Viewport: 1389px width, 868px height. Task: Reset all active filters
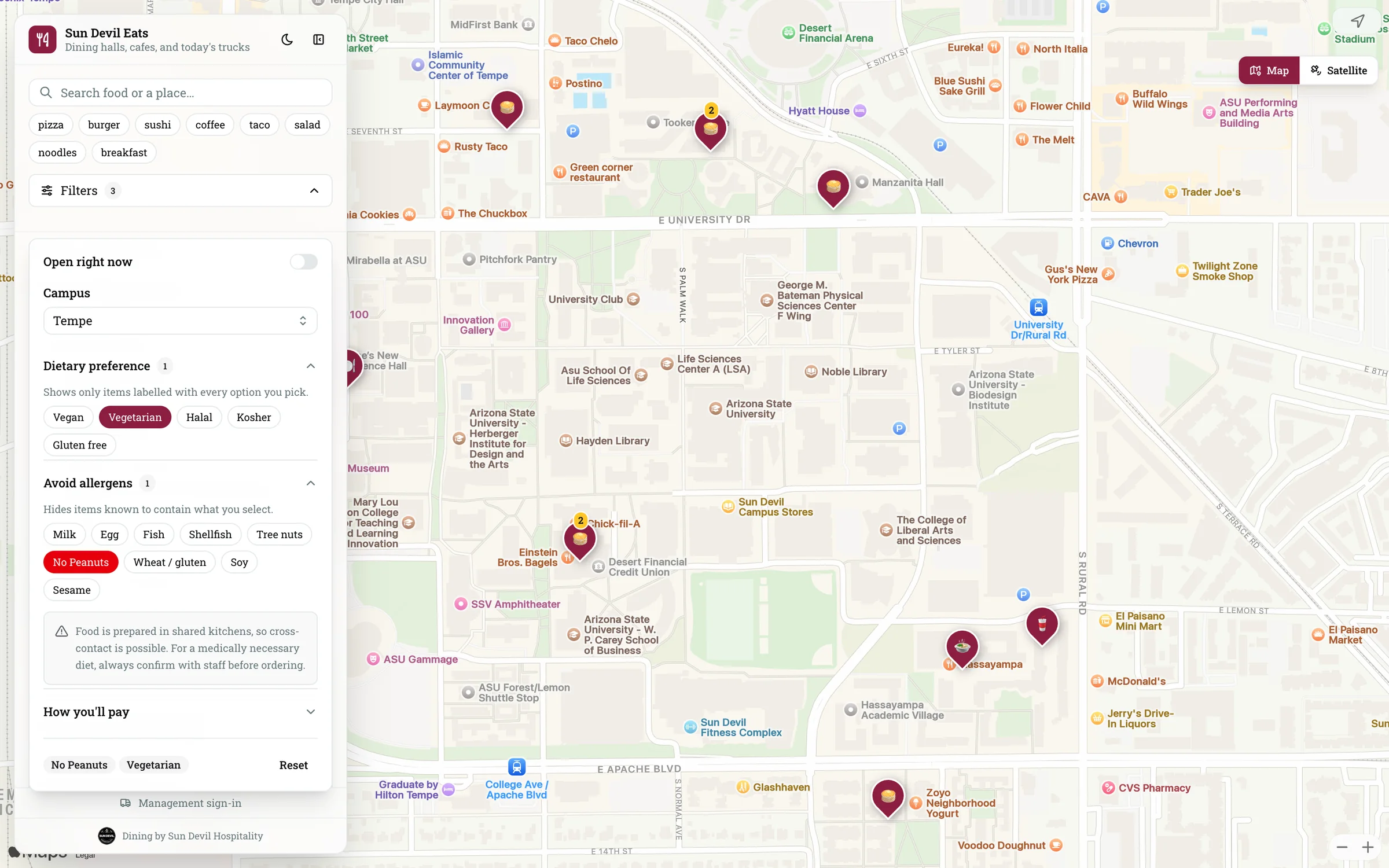point(293,765)
